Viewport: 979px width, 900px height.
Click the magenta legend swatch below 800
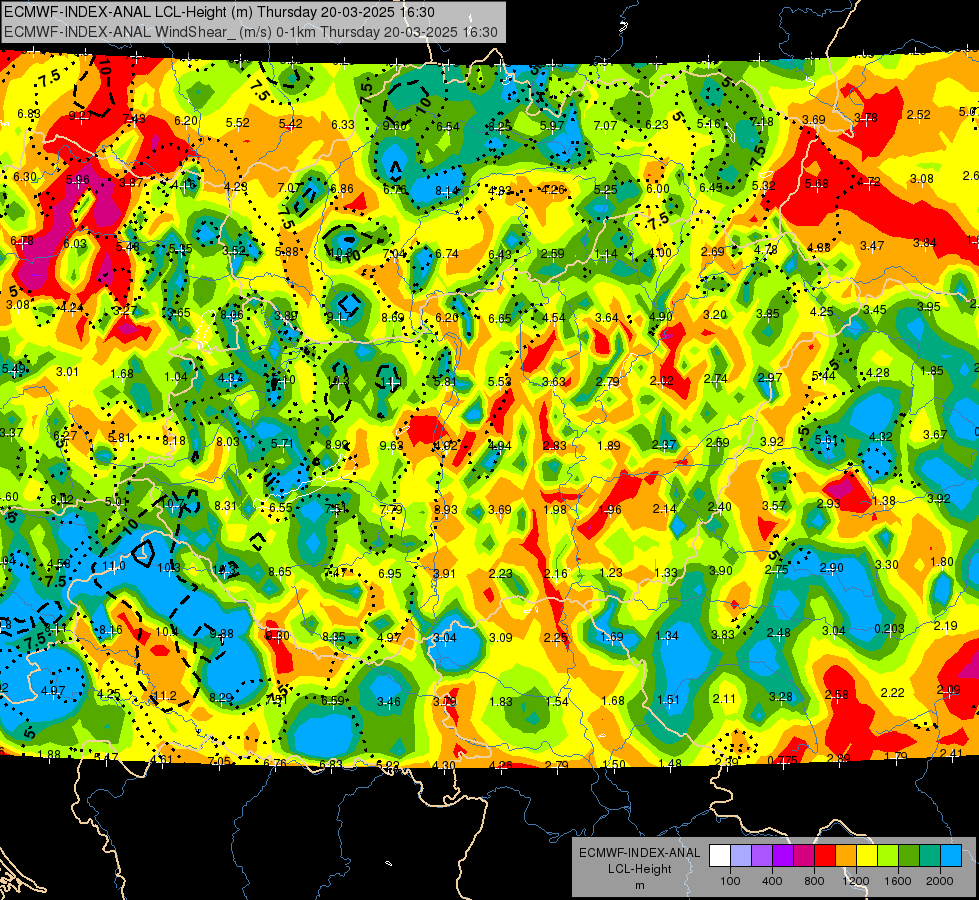tap(804, 856)
